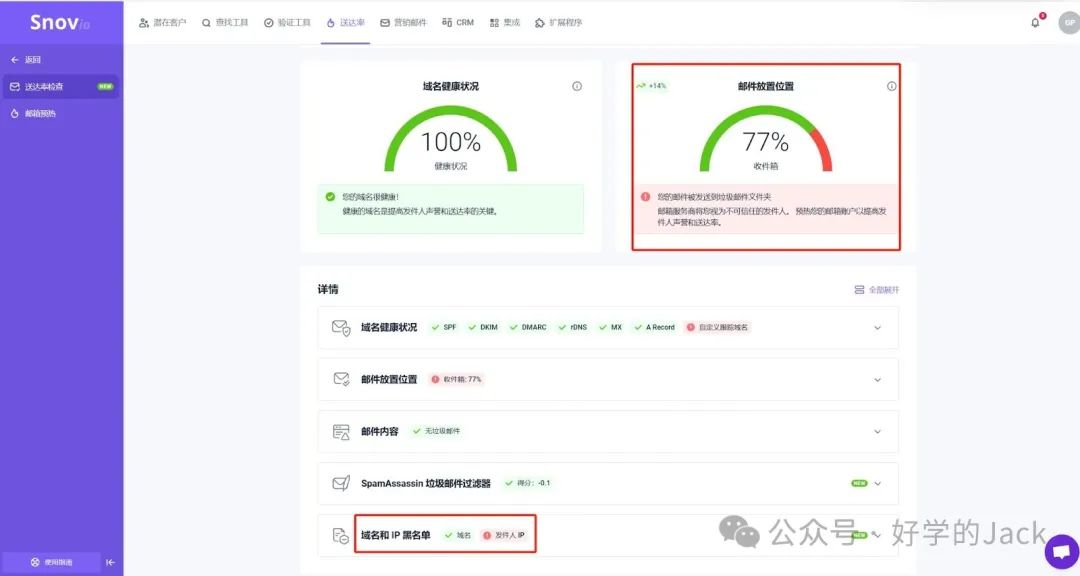Click the 详情 section heading

click(x=328, y=289)
